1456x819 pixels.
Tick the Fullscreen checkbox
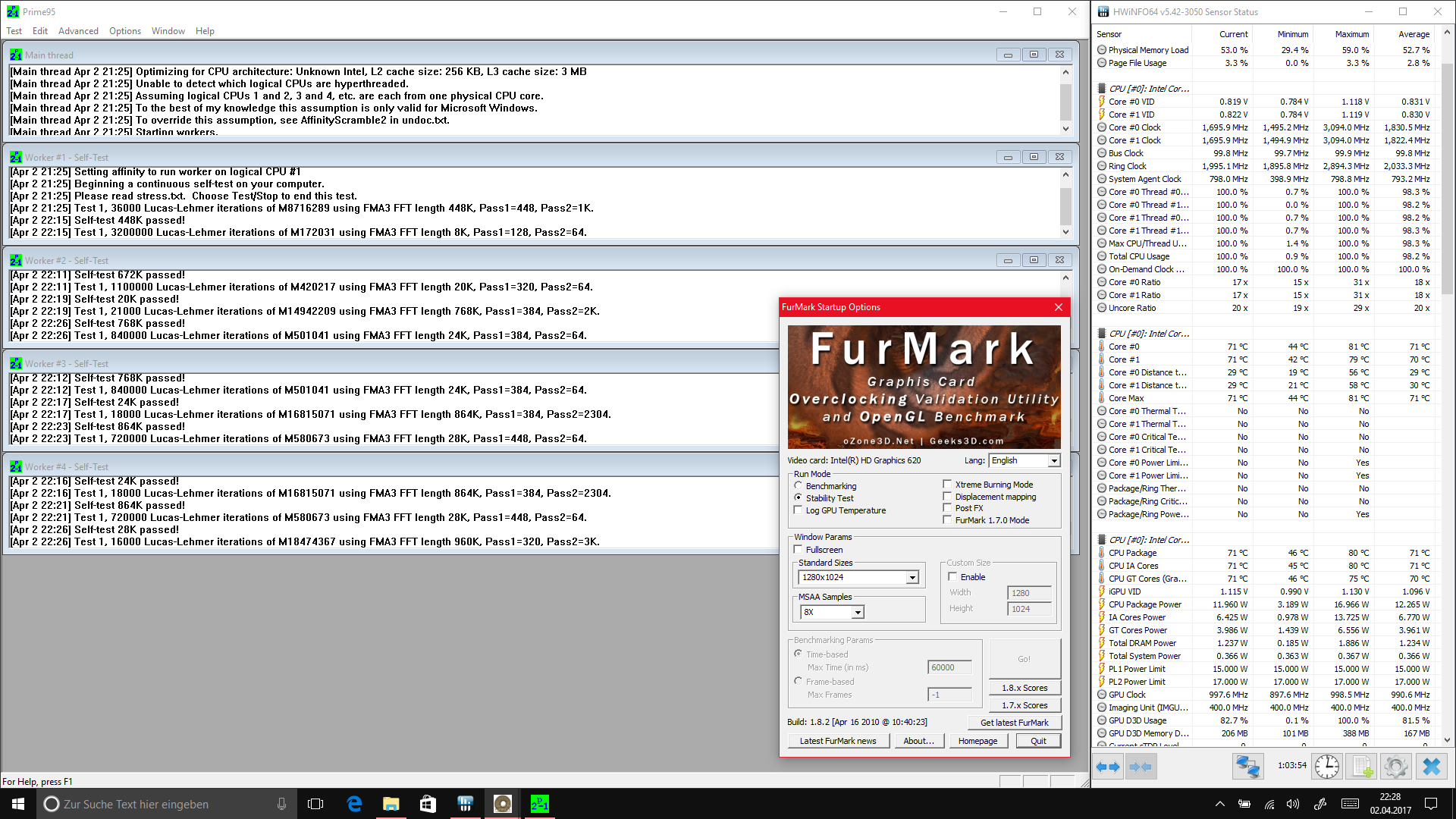click(799, 549)
